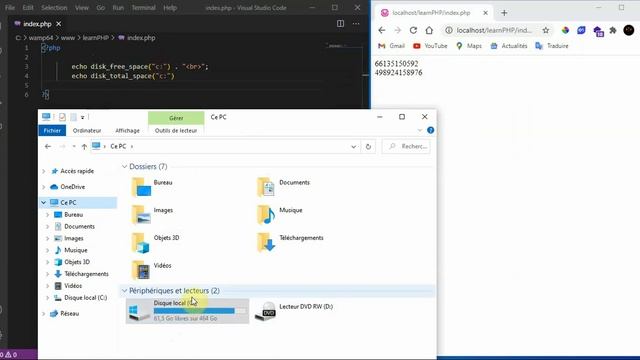The width and height of the screenshot is (640, 360).
Task: Bookmark this page with star icon
Action: pos(546,30)
